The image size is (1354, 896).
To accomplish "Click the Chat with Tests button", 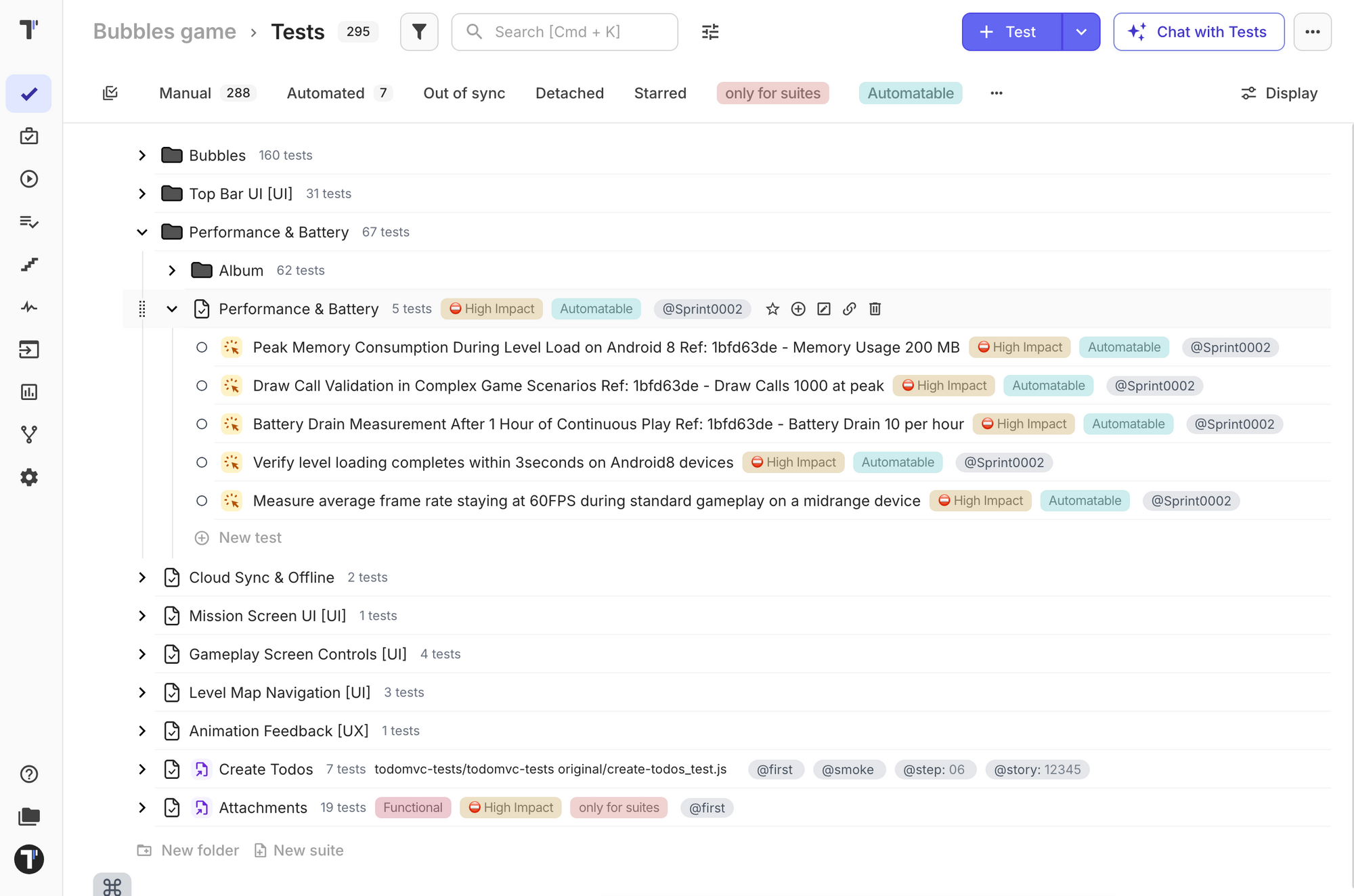I will [1198, 32].
